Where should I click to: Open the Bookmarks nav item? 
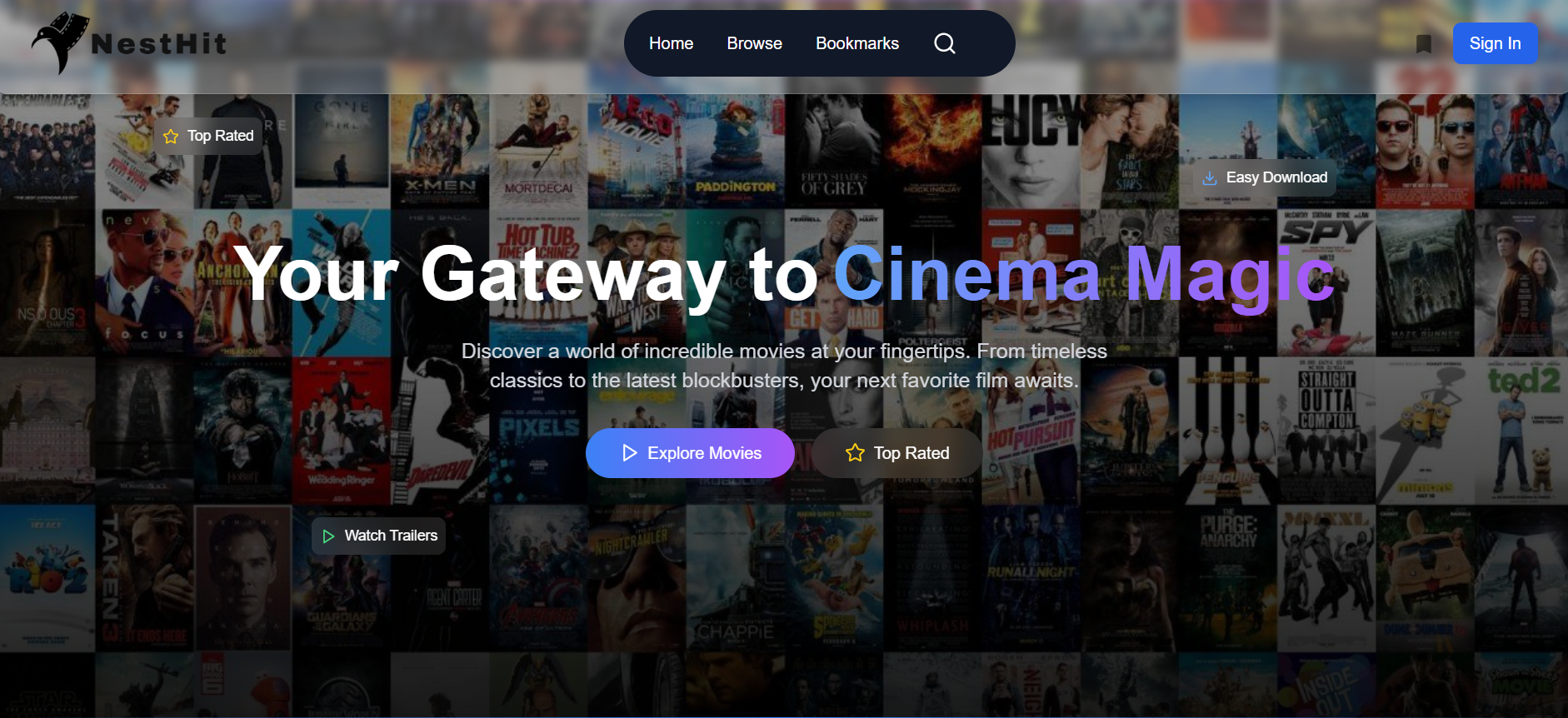pos(857,43)
